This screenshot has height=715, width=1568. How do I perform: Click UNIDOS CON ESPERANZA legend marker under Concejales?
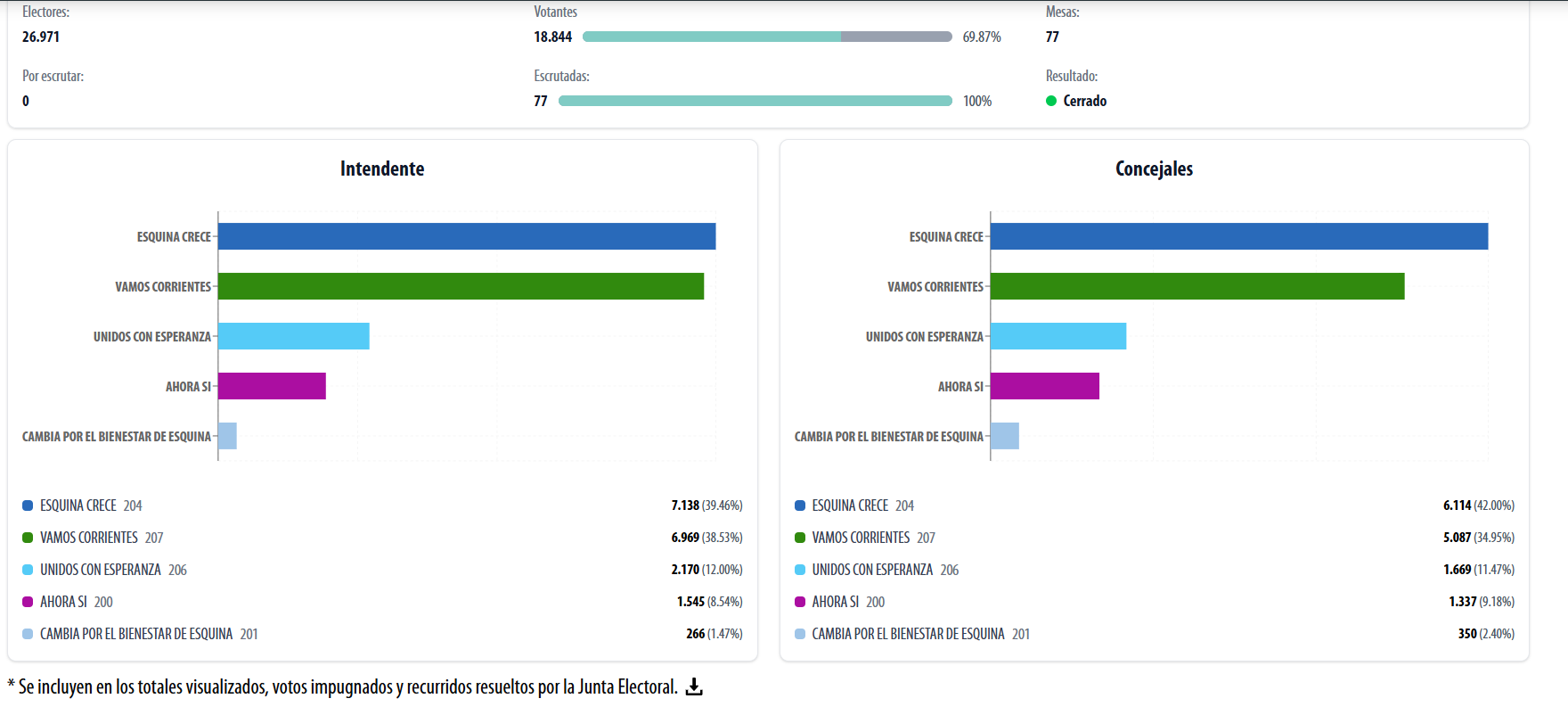pos(800,570)
